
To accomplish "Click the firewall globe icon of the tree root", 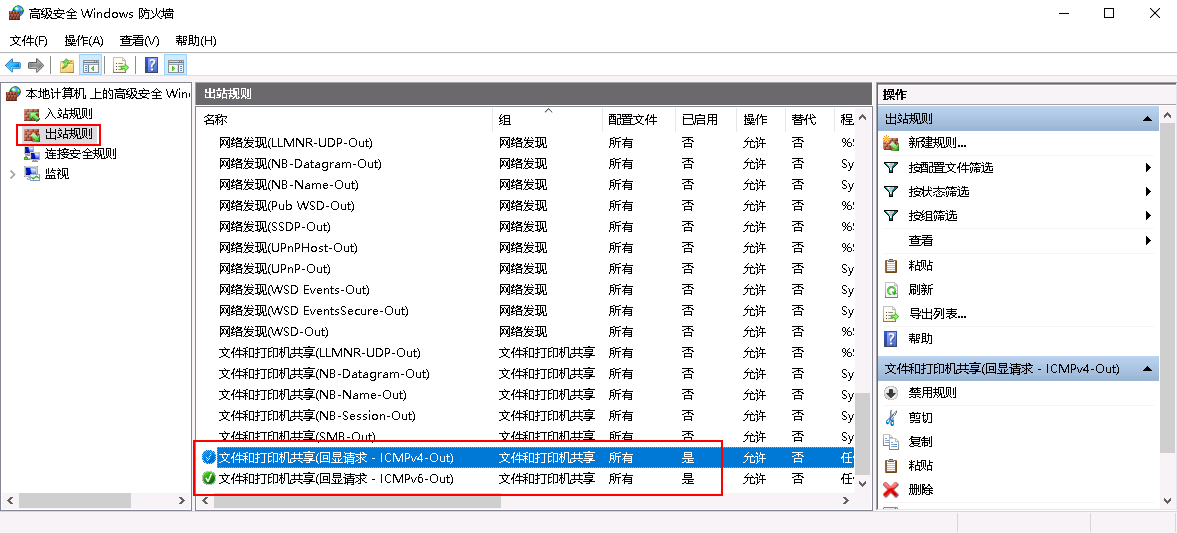I will tap(14, 94).
